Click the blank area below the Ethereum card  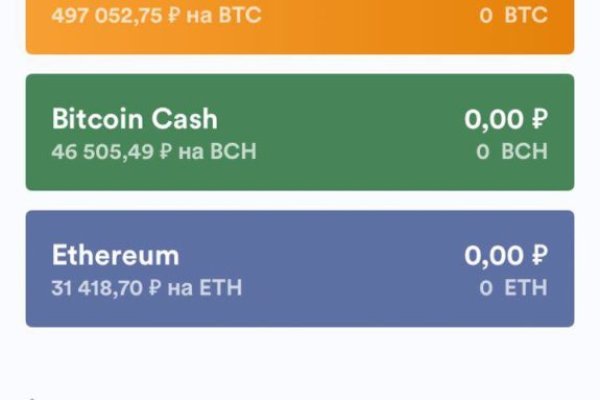300,362
